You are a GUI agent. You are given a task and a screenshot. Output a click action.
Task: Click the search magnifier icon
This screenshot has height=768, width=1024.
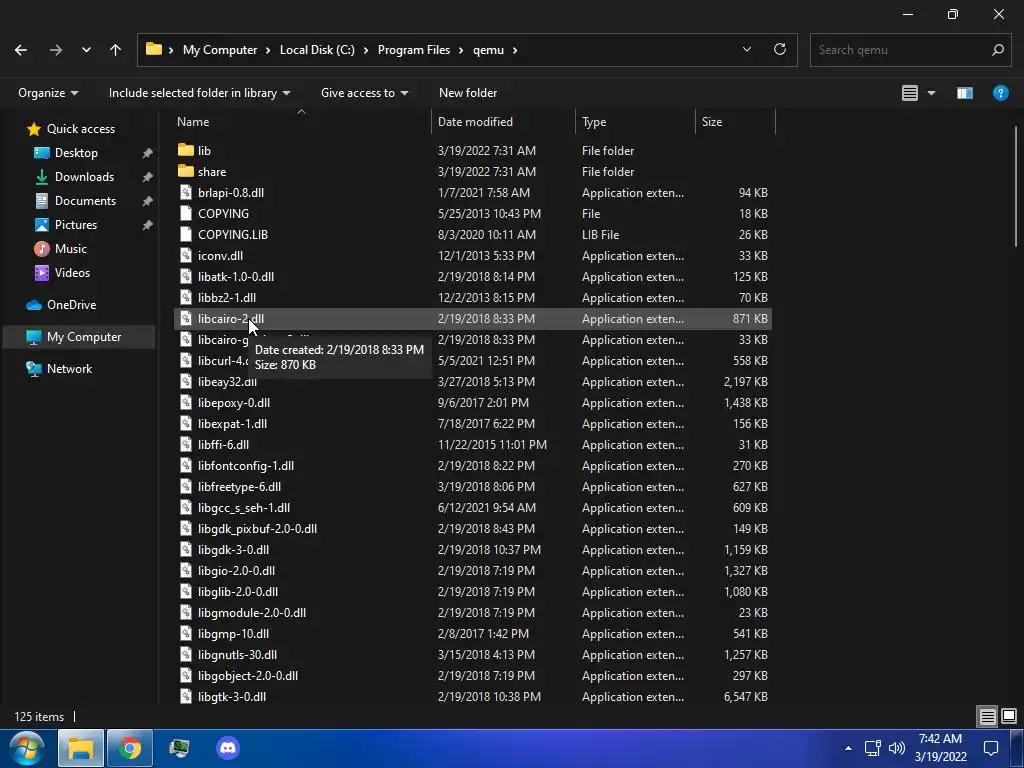coord(997,50)
